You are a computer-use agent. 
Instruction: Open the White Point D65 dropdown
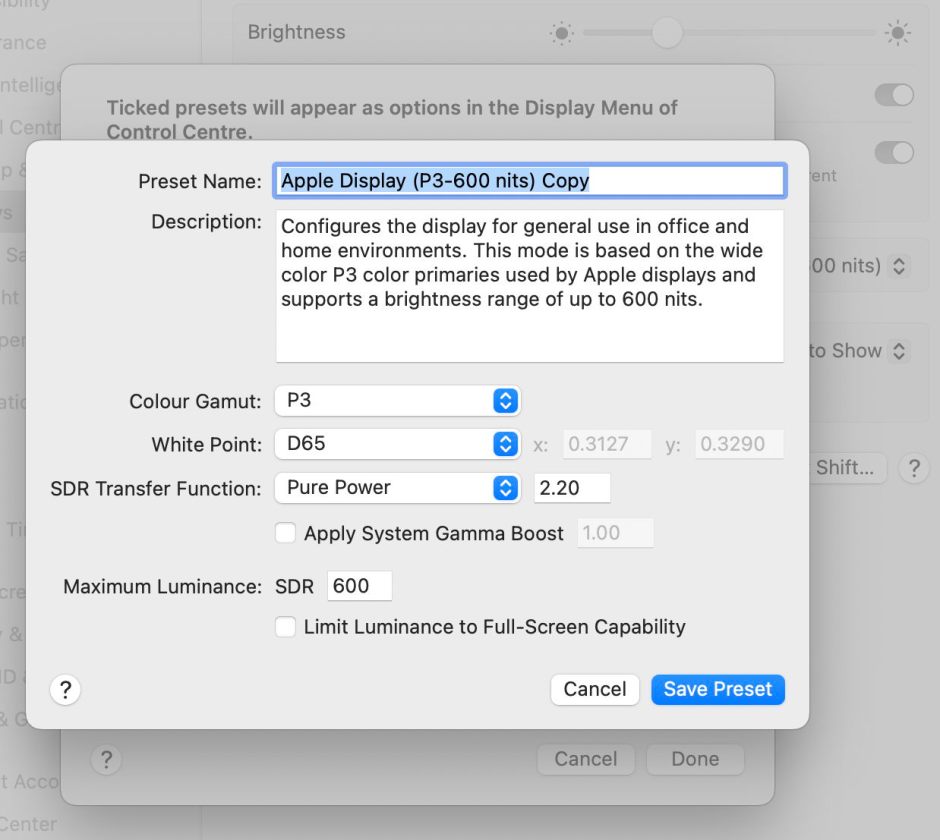(397, 444)
